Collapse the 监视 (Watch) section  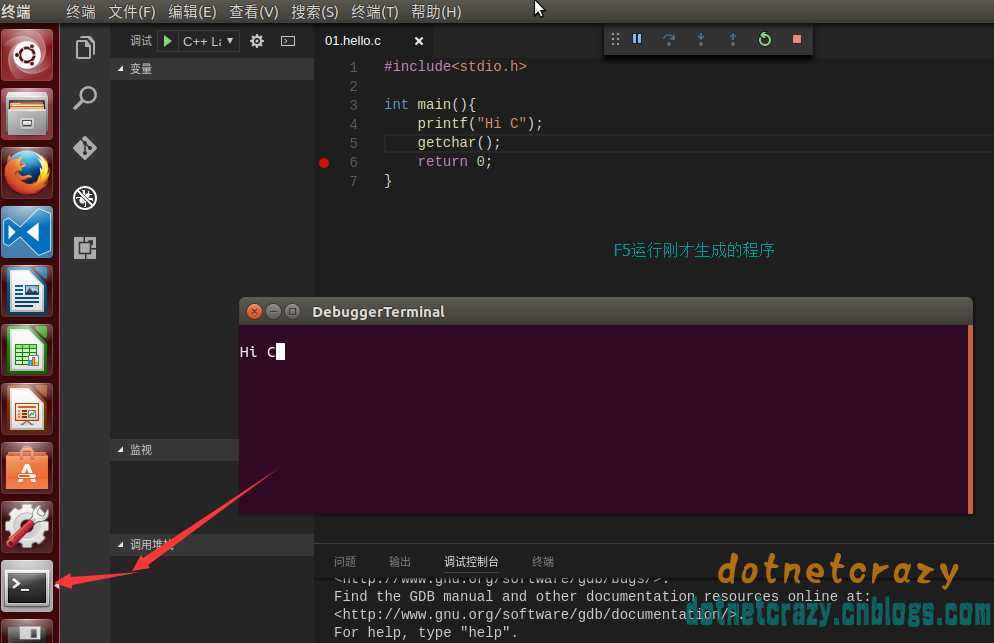(174, 450)
